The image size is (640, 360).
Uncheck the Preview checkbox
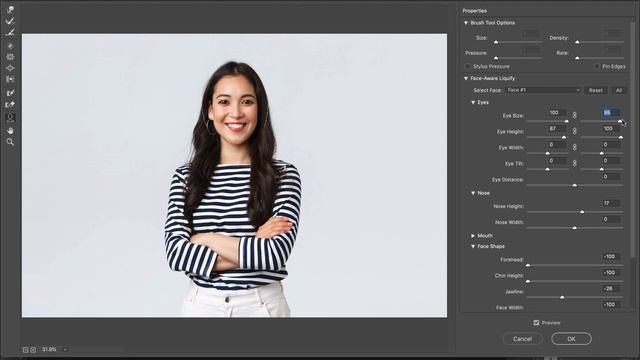click(536, 322)
